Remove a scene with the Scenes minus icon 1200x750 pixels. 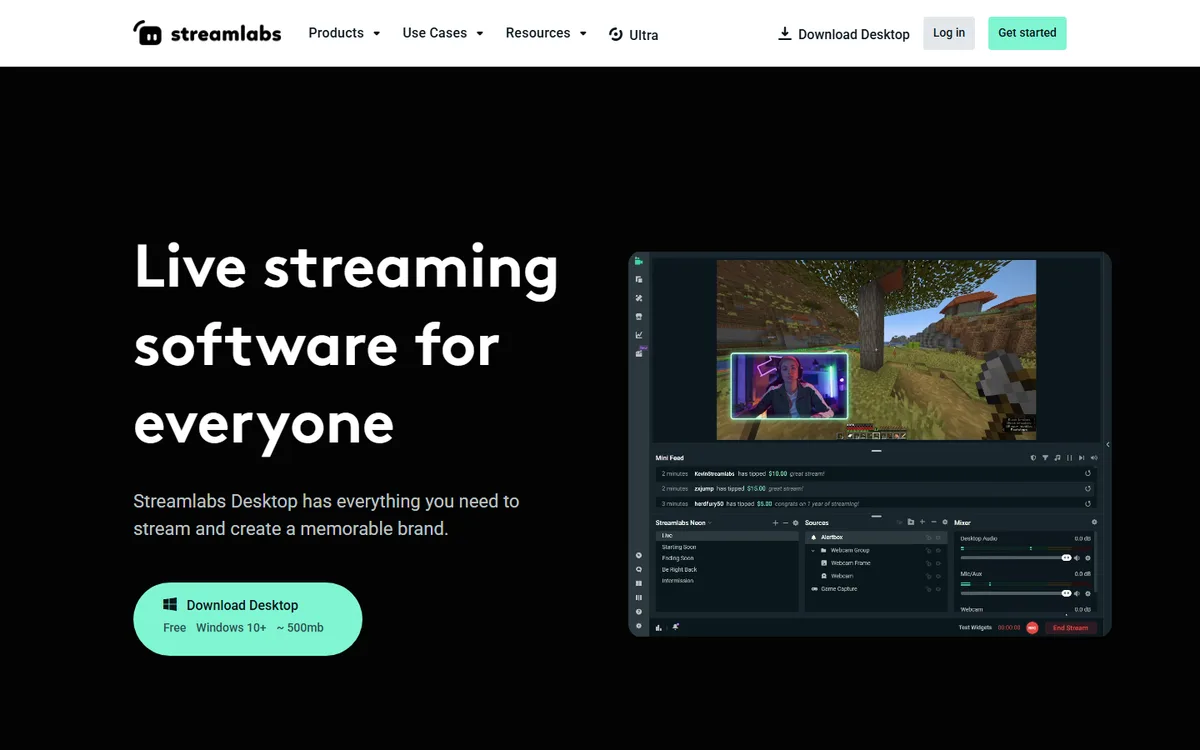pyautogui.click(x=786, y=523)
